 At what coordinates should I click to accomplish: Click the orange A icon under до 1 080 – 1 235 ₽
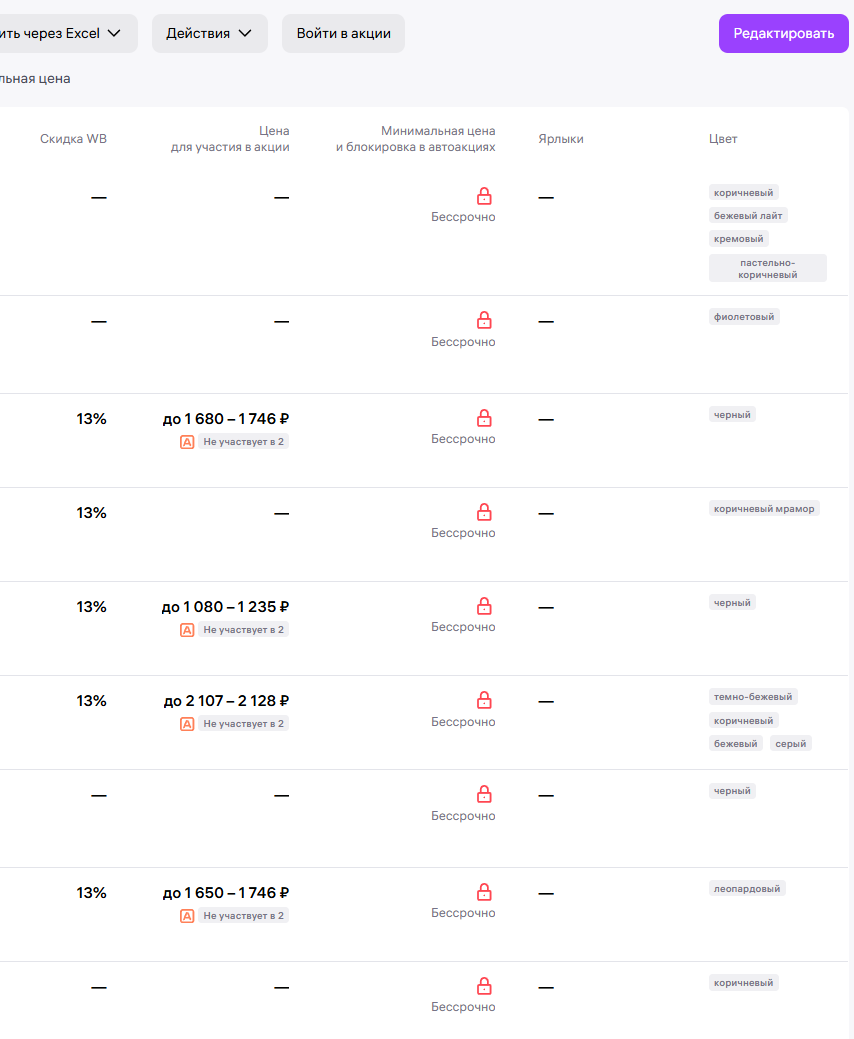pos(187,630)
